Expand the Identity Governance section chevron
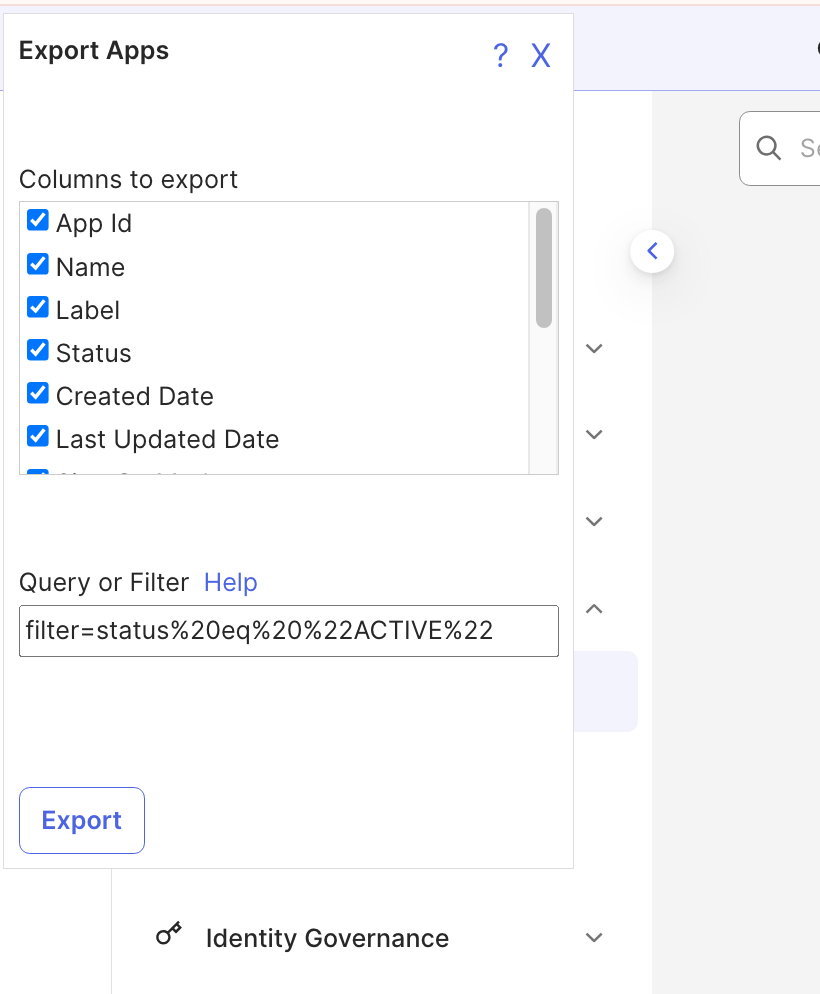Screen dimensions: 820x994 pos(594,938)
